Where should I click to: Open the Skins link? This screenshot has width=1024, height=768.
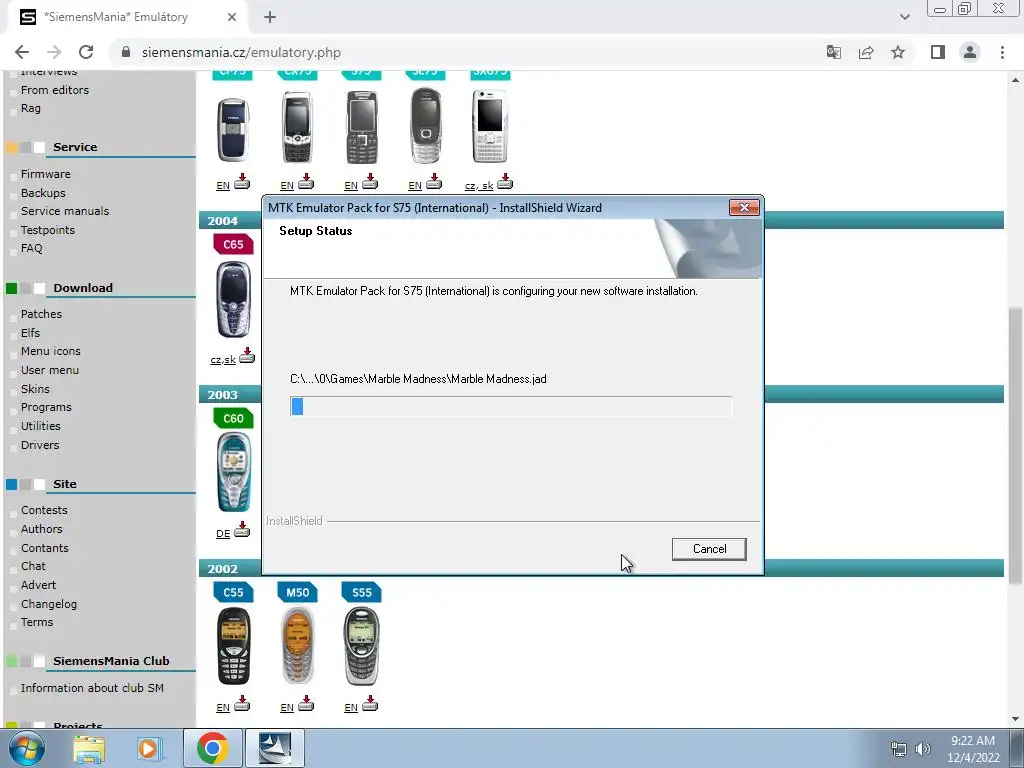click(35, 389)
